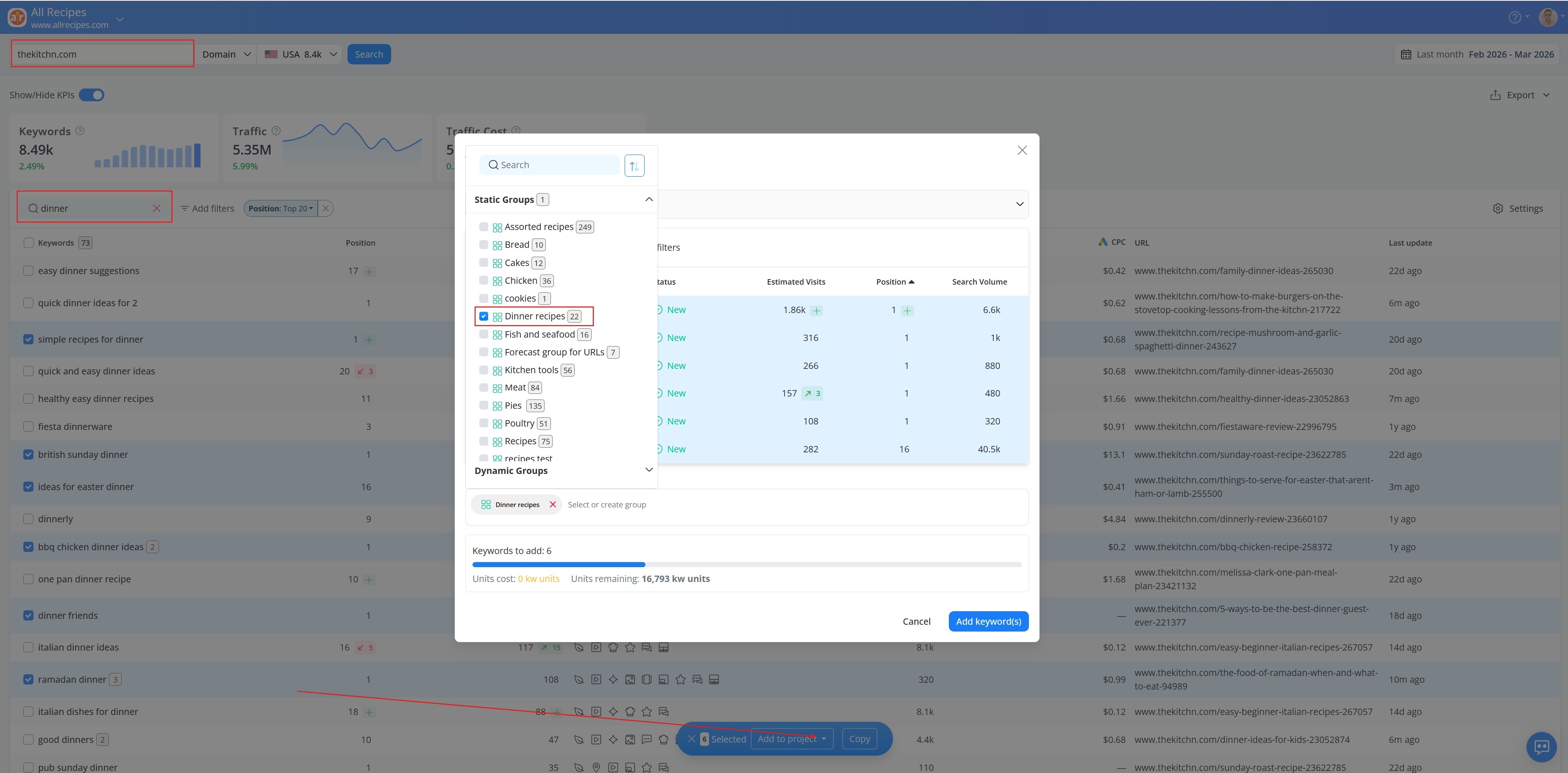The height and width of the screenshot is (773, 1568).
Task: Open the help question mark menu
Action: 1515,17
